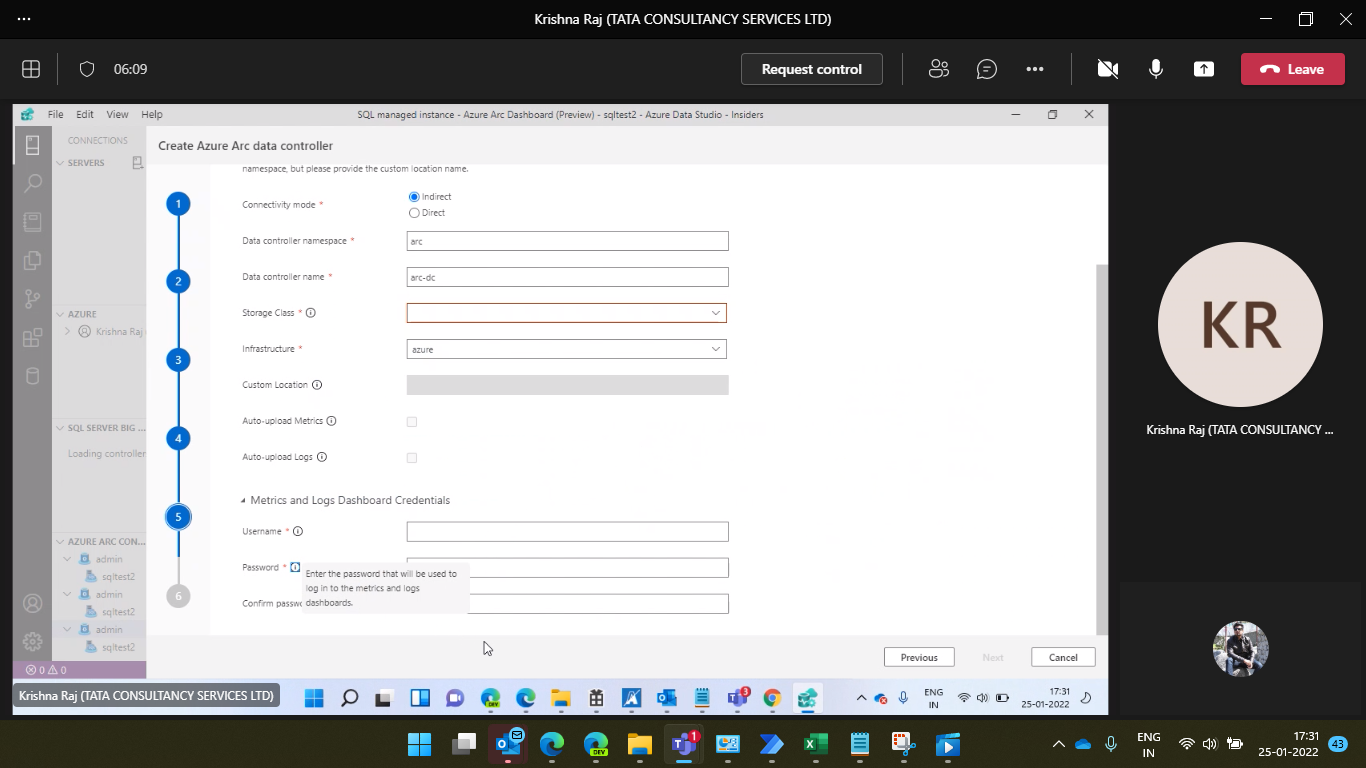The width and height of the screenshot is (1366, 768).
Task: Open the meeting chat in Teams
Action: 986,69
